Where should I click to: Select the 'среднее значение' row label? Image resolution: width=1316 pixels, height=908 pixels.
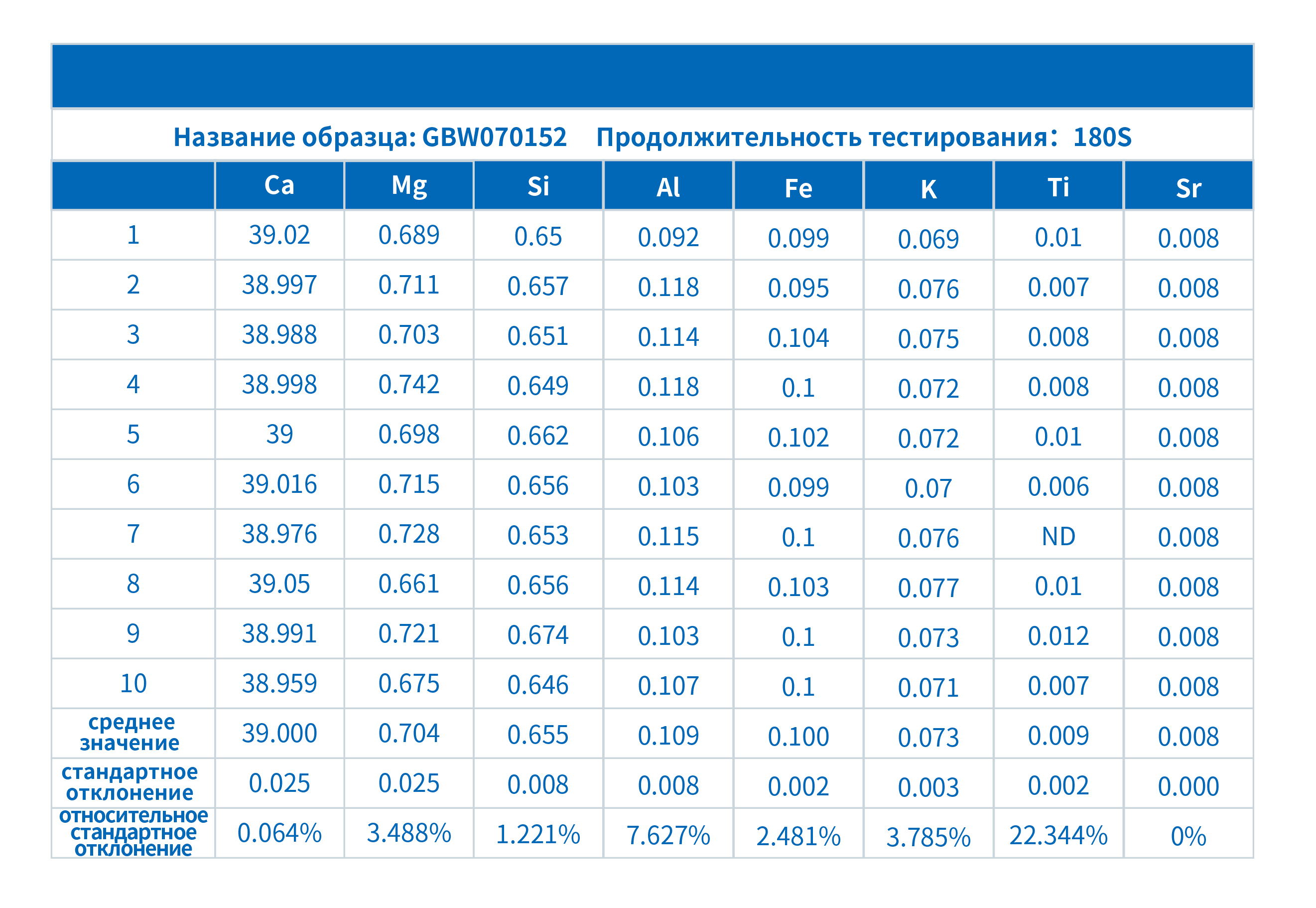(132, 733)
